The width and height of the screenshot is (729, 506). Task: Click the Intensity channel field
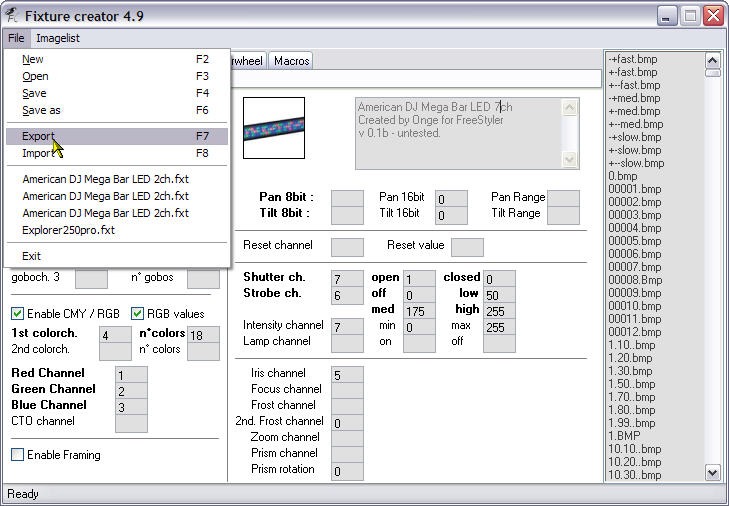(x=347, y=327)
